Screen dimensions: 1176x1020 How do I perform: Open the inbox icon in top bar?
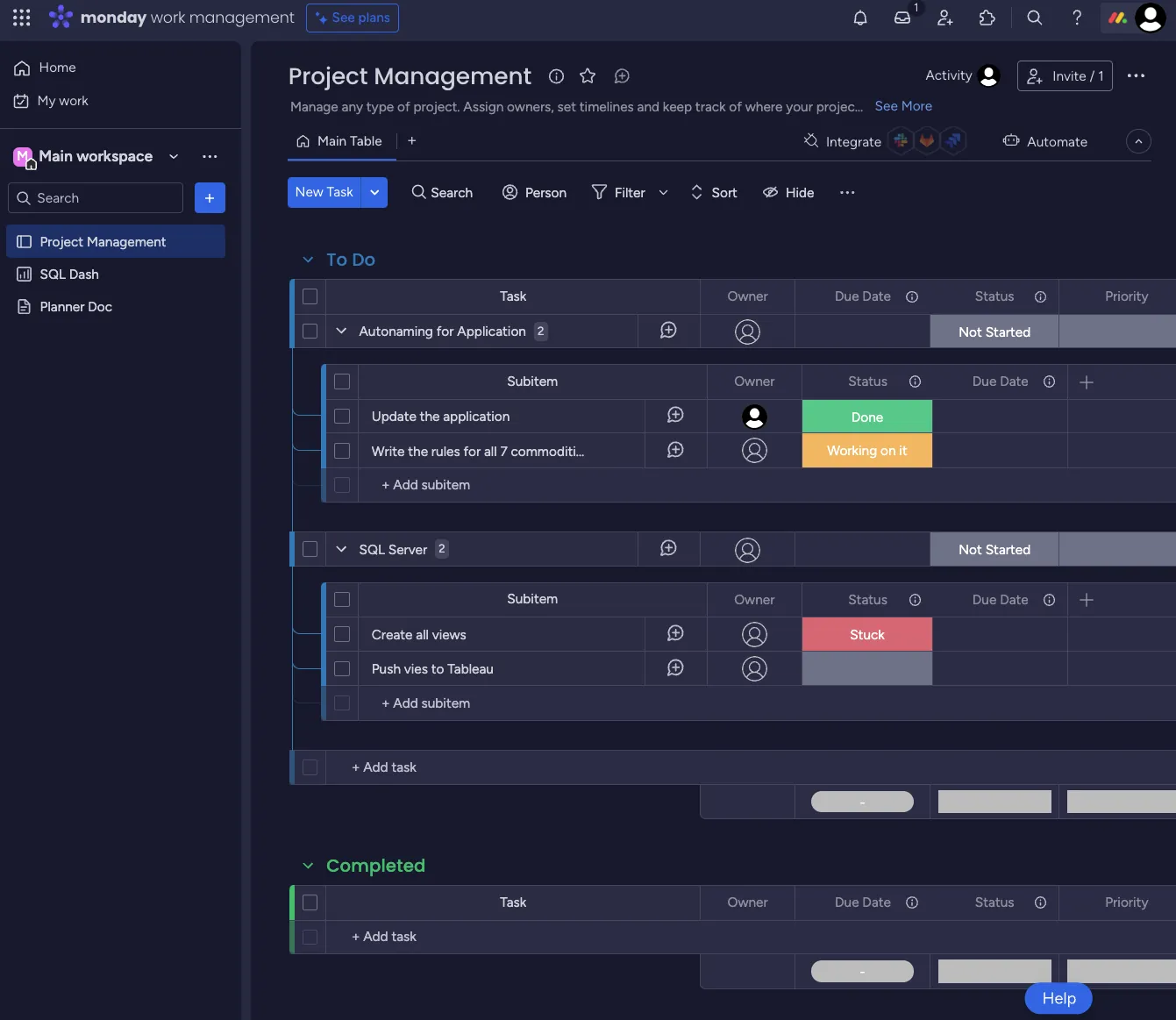point(902,18)
